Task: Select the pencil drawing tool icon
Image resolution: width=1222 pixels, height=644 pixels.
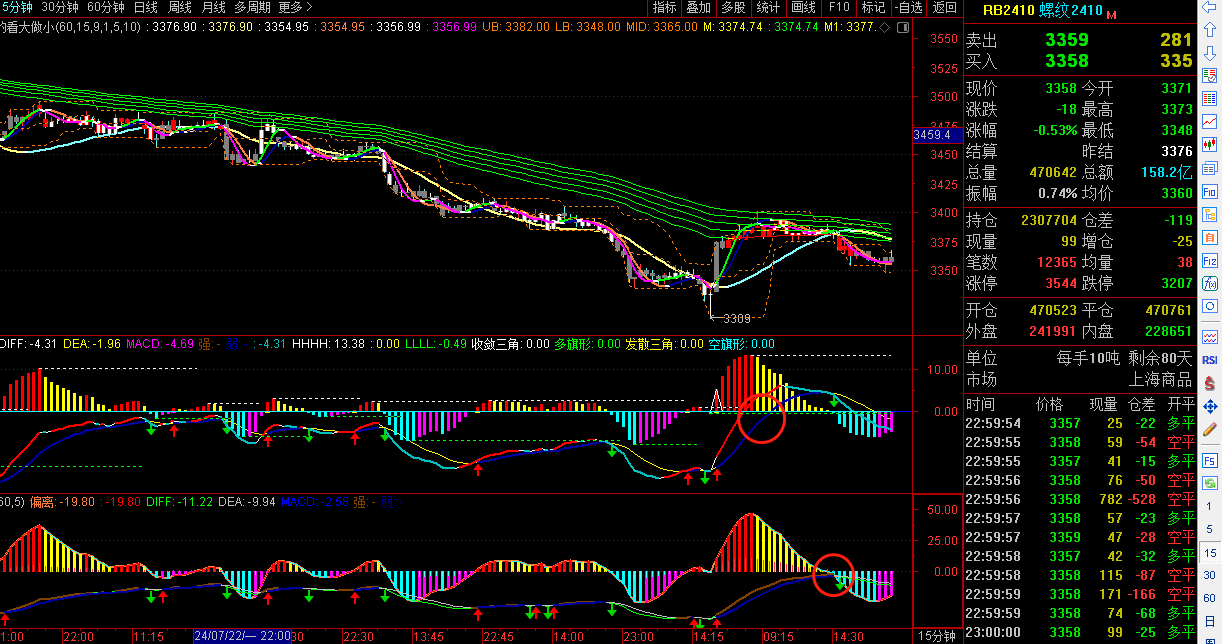Action: tap(1210, 430)
